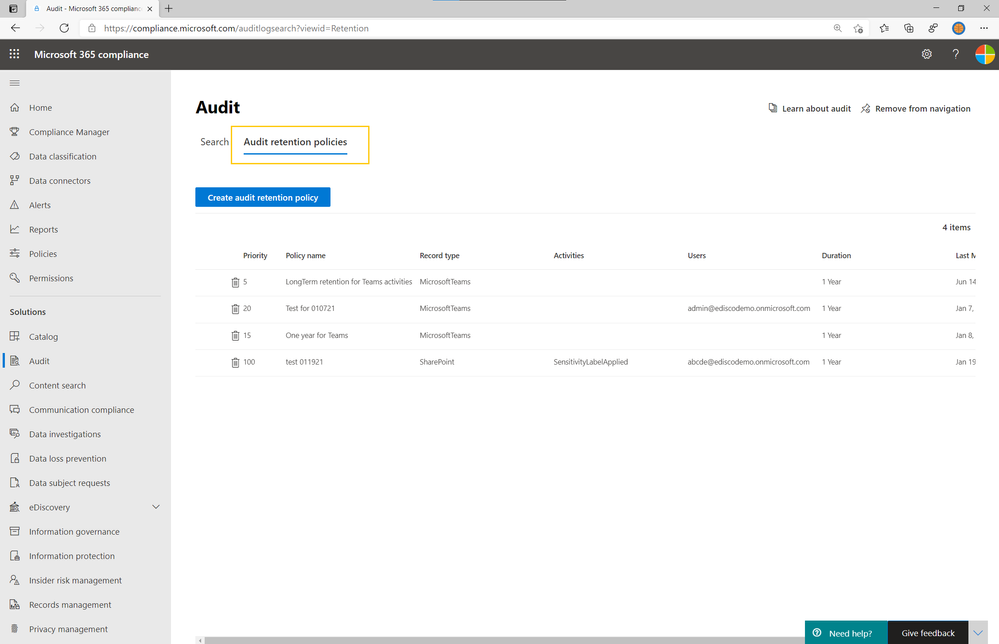
Task: Click the Duration column header
Action: 836,255
